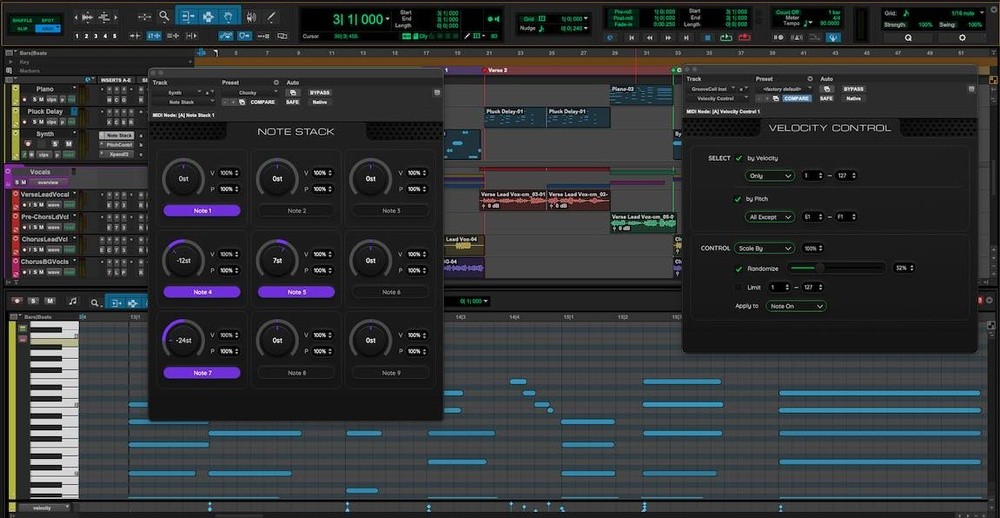The height and width of the screenshot is (518, 1000).
Task: Enable the Limit checkbox
Action: pyautogui.click(x=739, y=288)
